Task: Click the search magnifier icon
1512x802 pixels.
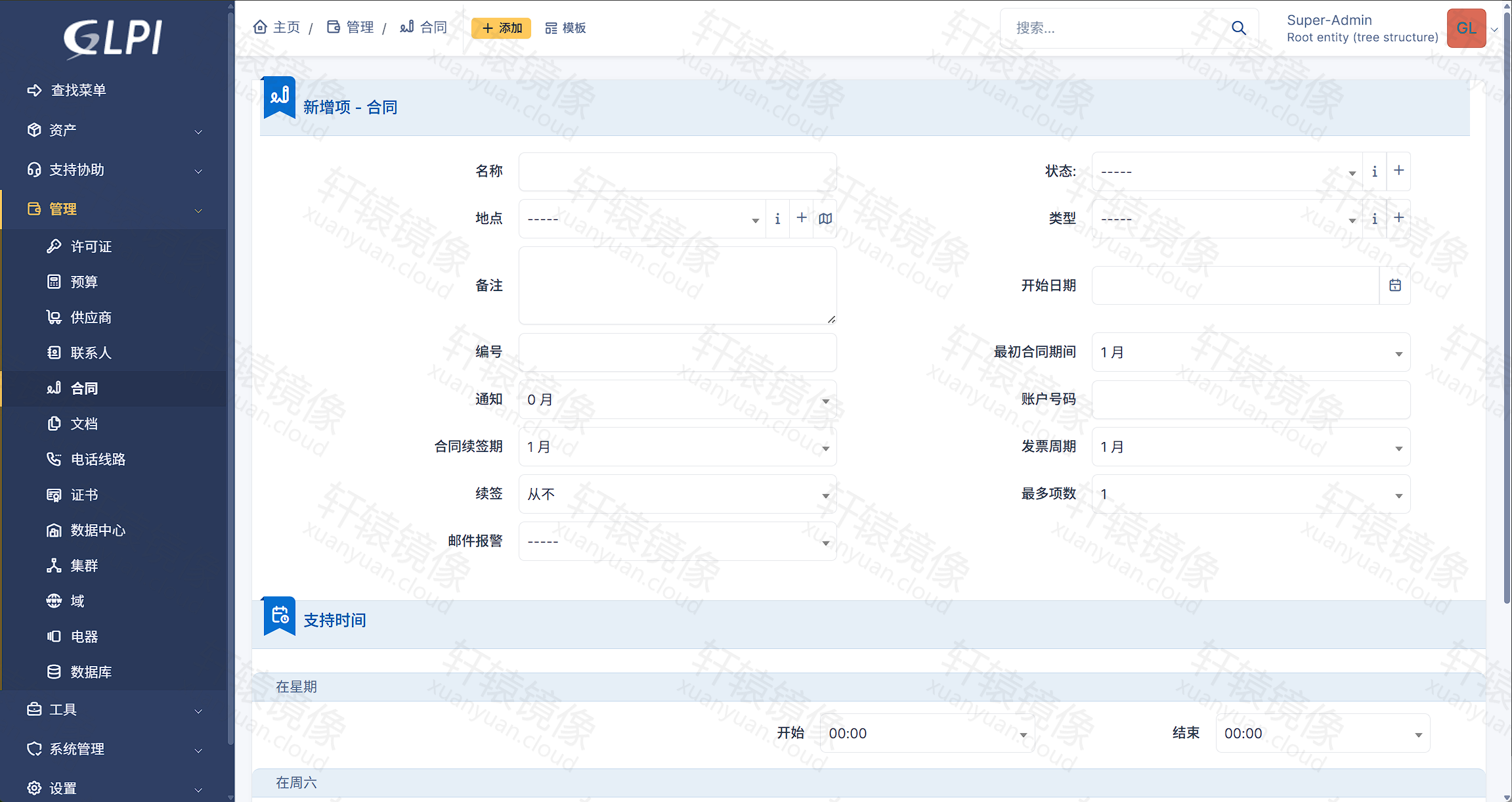Action: [1238, 28]
